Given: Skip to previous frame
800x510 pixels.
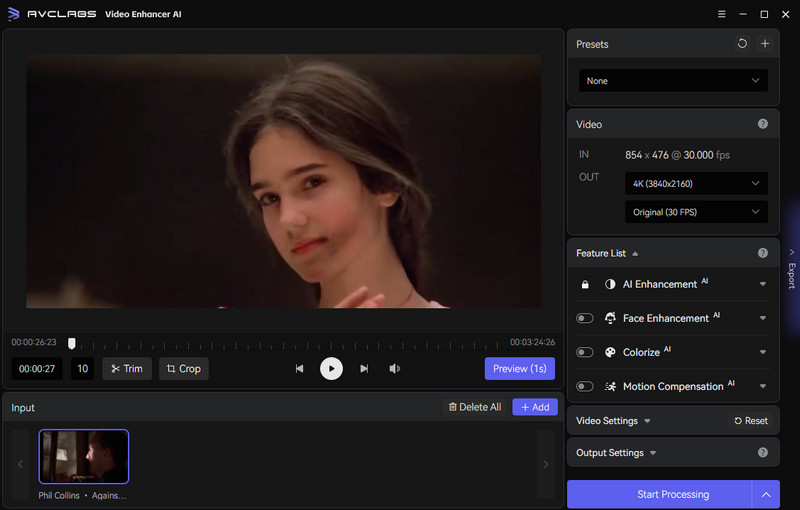Looking at the screenshot, I should point(299,369).
